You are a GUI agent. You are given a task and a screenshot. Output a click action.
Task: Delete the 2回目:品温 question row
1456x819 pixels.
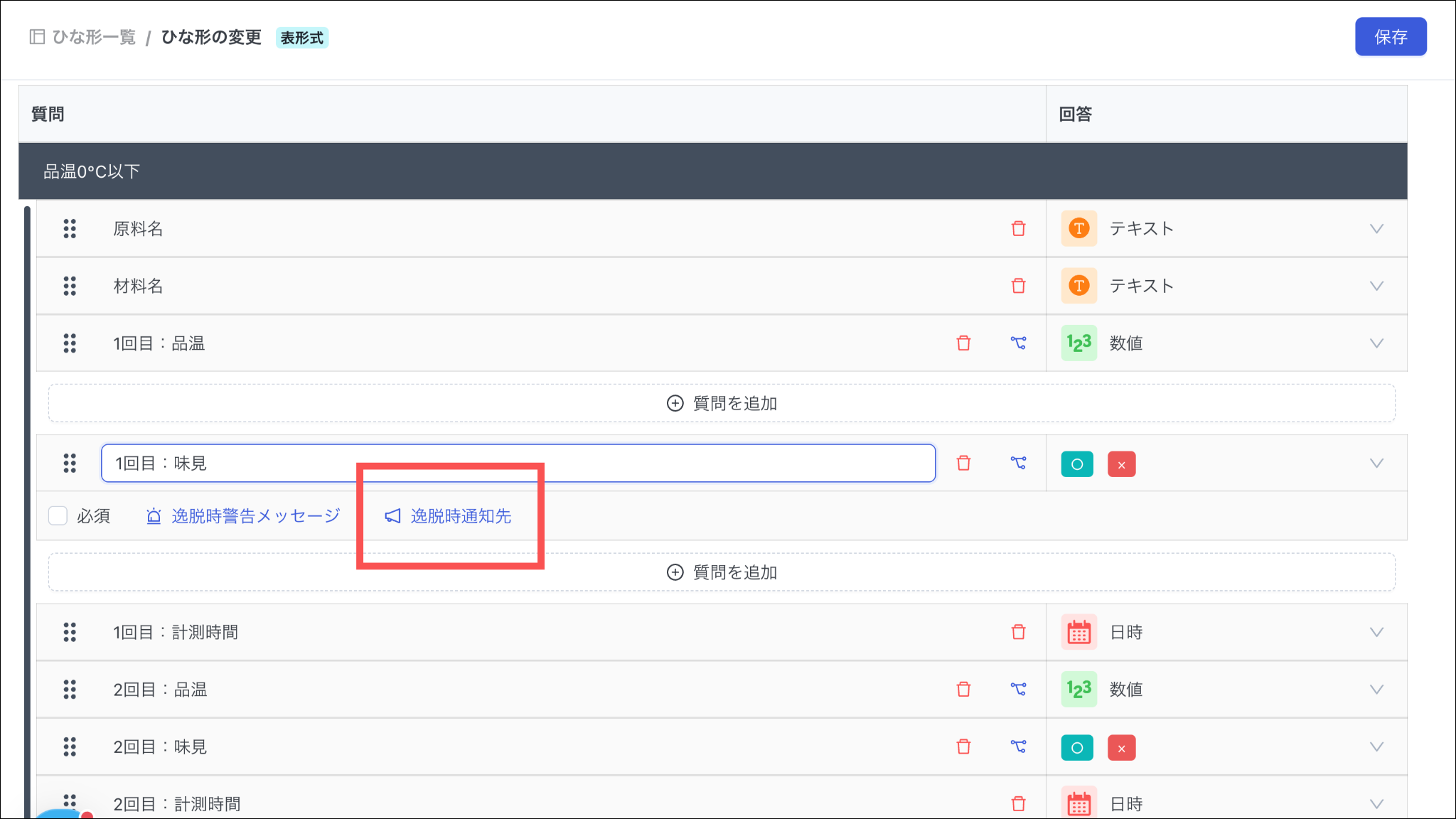click(x=963, y=689)
